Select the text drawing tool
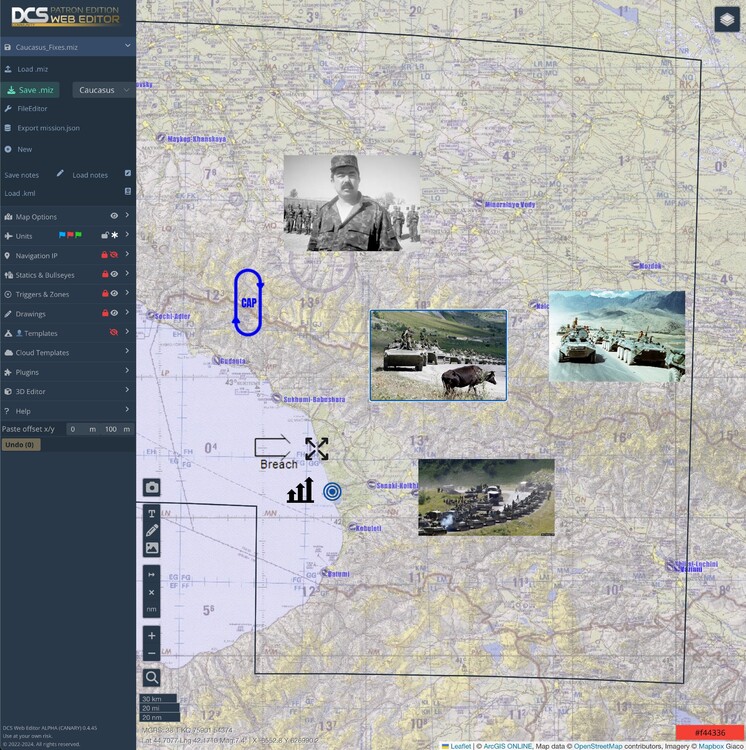 pos(152,514)
